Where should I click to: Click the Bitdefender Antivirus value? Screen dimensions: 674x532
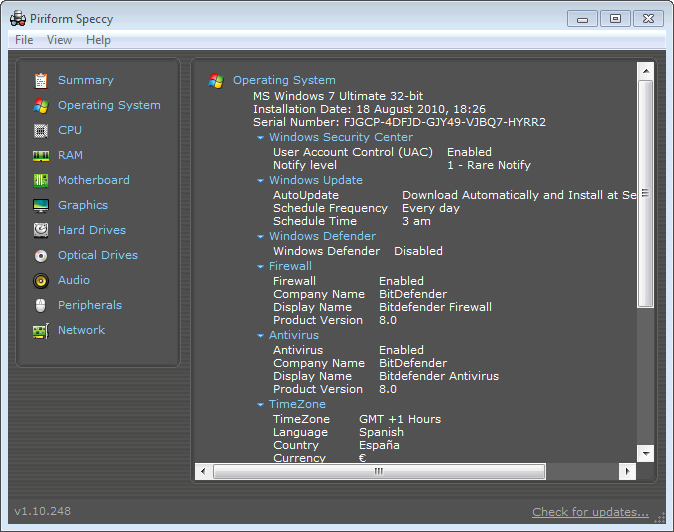coord(439,376)
